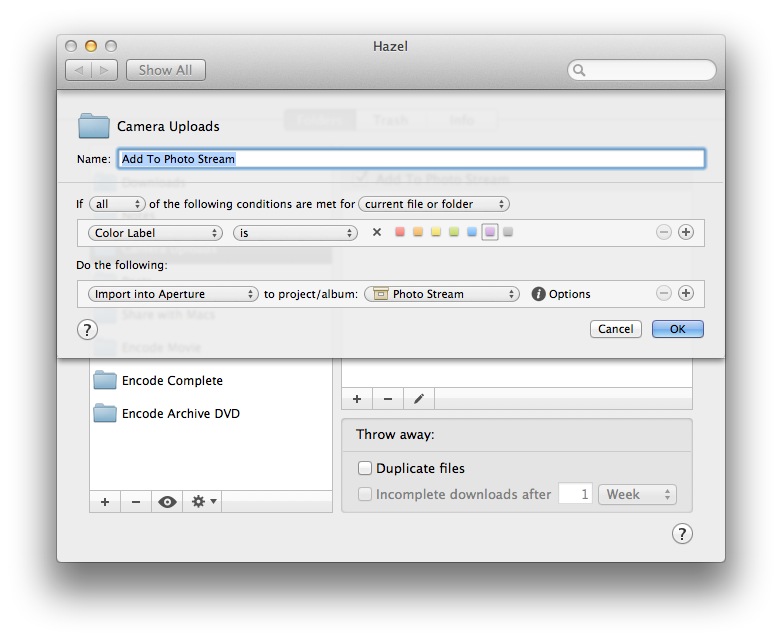Click the incomplete downloads number field
The image size is (782, 641).
coord(576,494)
